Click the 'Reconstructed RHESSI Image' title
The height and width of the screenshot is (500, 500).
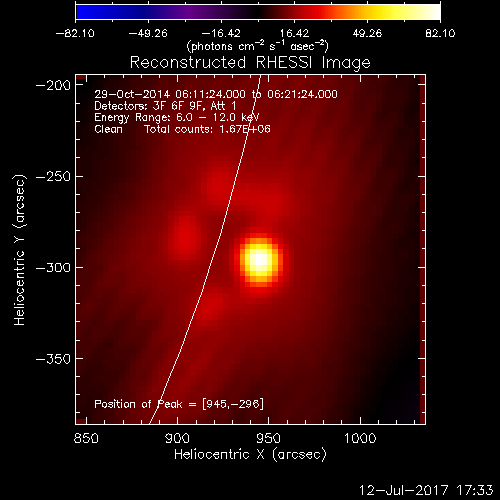(x=250, y=63)
